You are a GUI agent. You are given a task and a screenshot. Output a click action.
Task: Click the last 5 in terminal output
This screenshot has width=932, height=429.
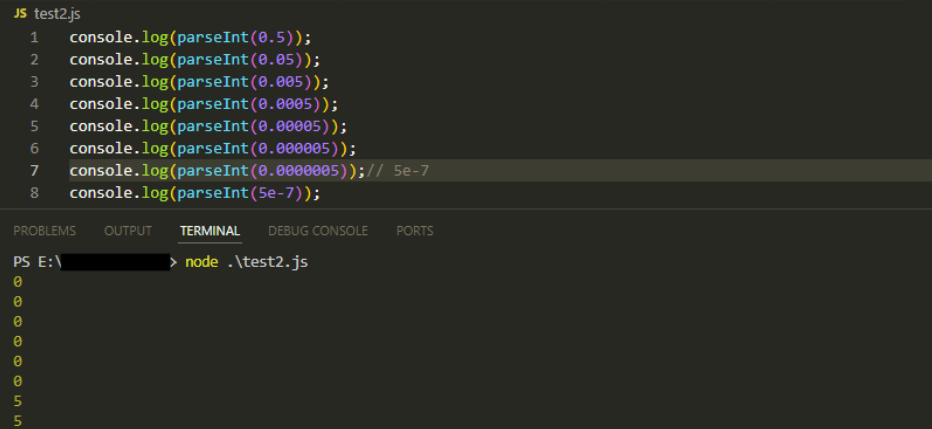coord(17,421)
